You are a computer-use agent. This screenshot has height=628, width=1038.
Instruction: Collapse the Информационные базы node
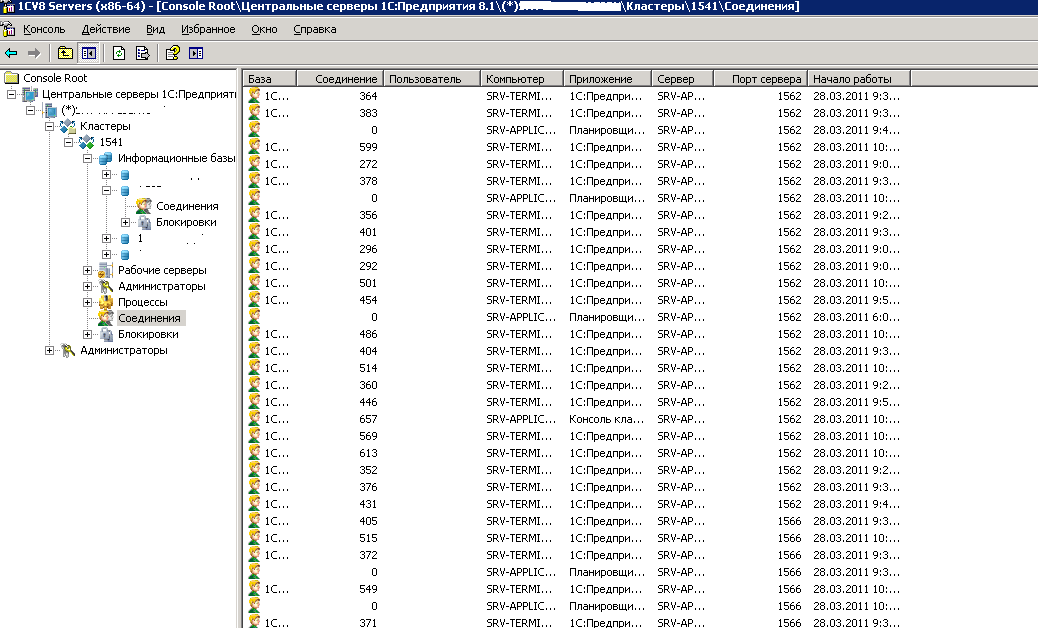click(87, 158)
